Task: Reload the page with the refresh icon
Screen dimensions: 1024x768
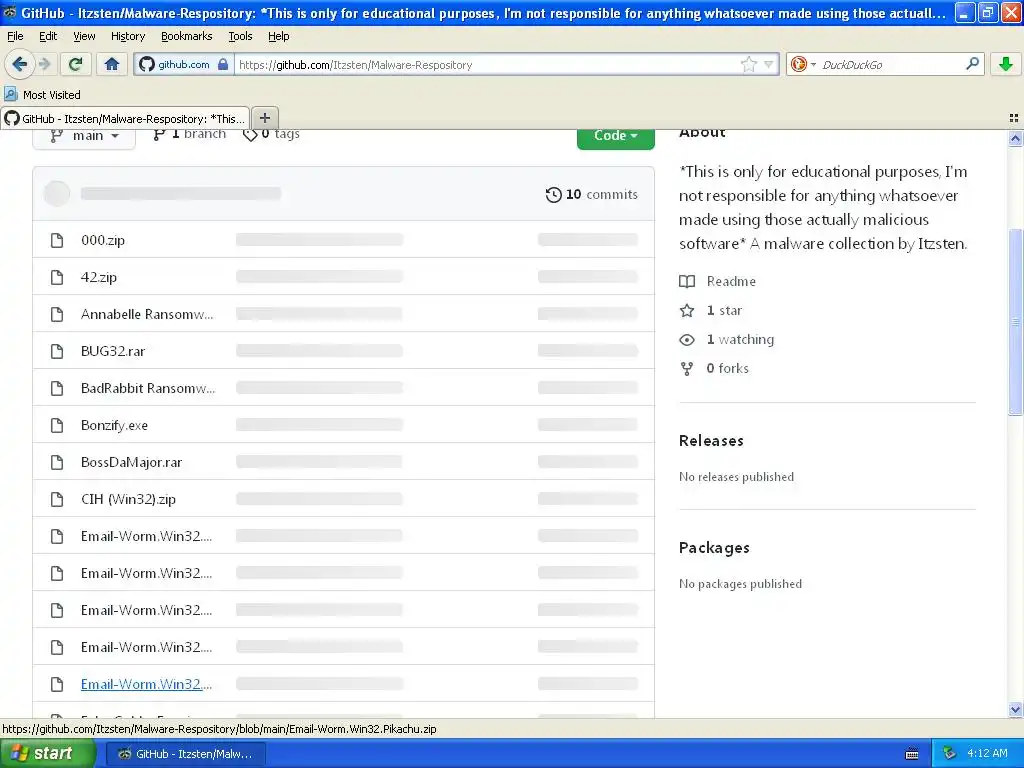Action: coord(76,64)
